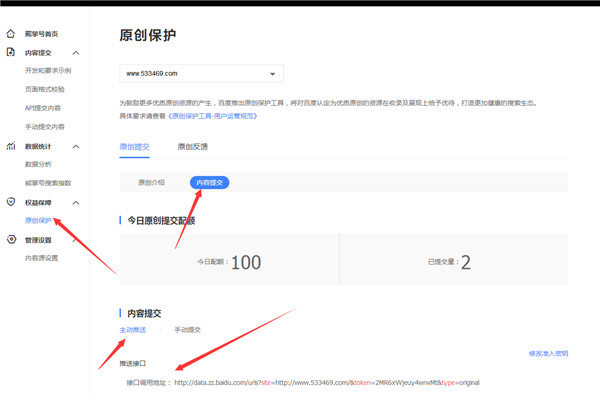Screen dimensions: 600x395
Task: Open 熊掌号首页 in the sidebar
Action: click(41, 34)
